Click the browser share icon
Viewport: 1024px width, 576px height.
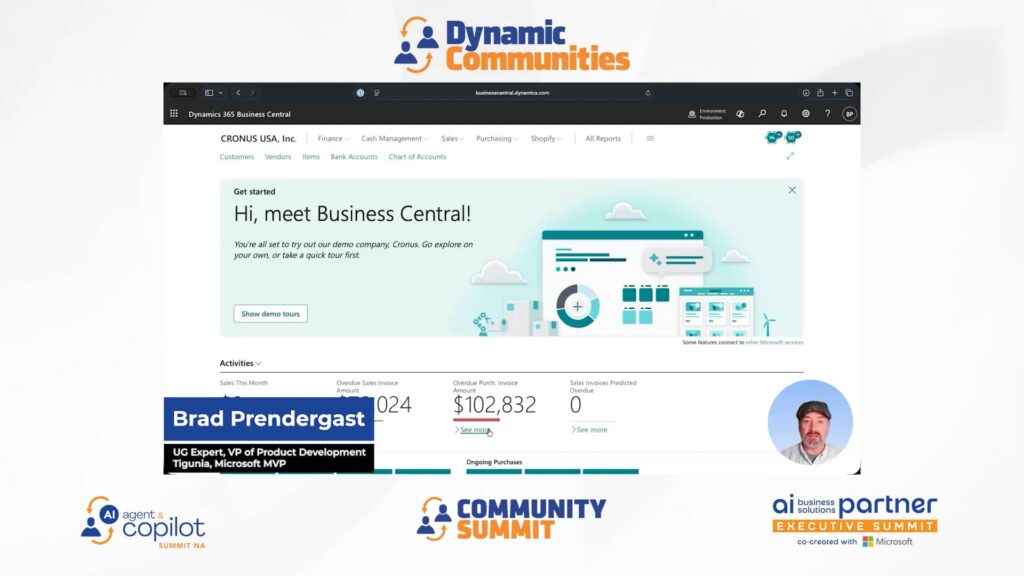(820, 93)
